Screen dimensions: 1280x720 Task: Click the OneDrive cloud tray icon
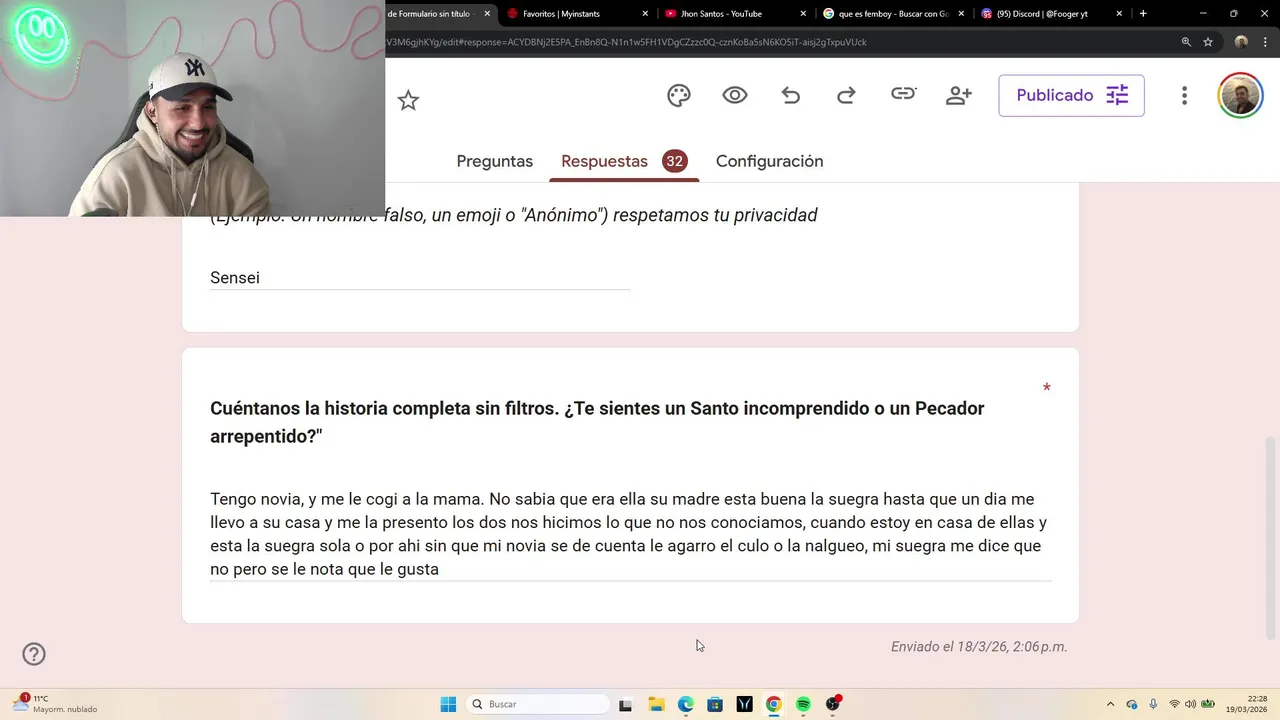tap(1132, 704)
